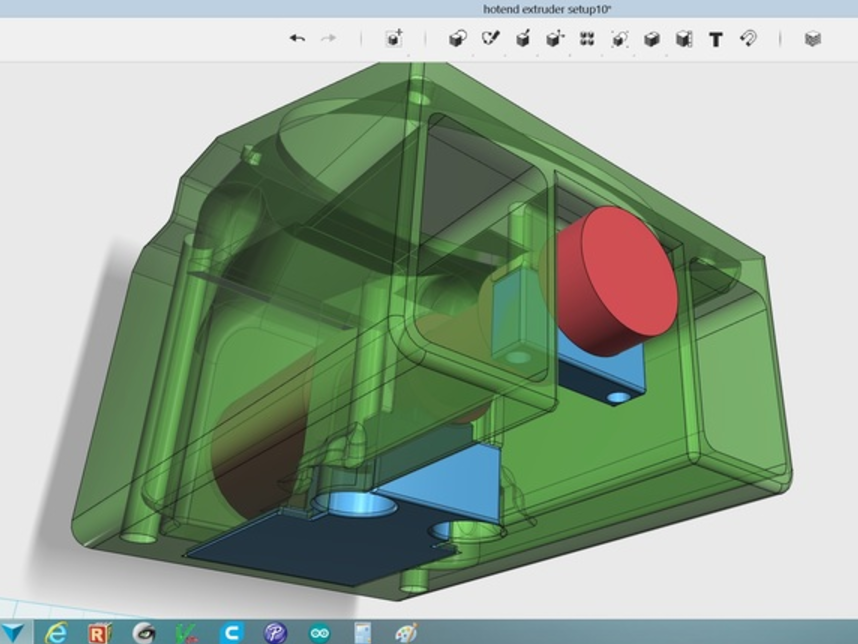Select the Construct tool icon
Viewport: 858px width, 644px height.
522,39
